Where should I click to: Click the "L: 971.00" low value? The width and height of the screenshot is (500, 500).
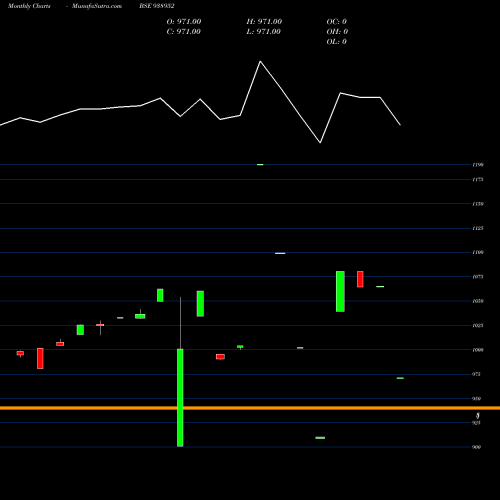tap(263, 32)
